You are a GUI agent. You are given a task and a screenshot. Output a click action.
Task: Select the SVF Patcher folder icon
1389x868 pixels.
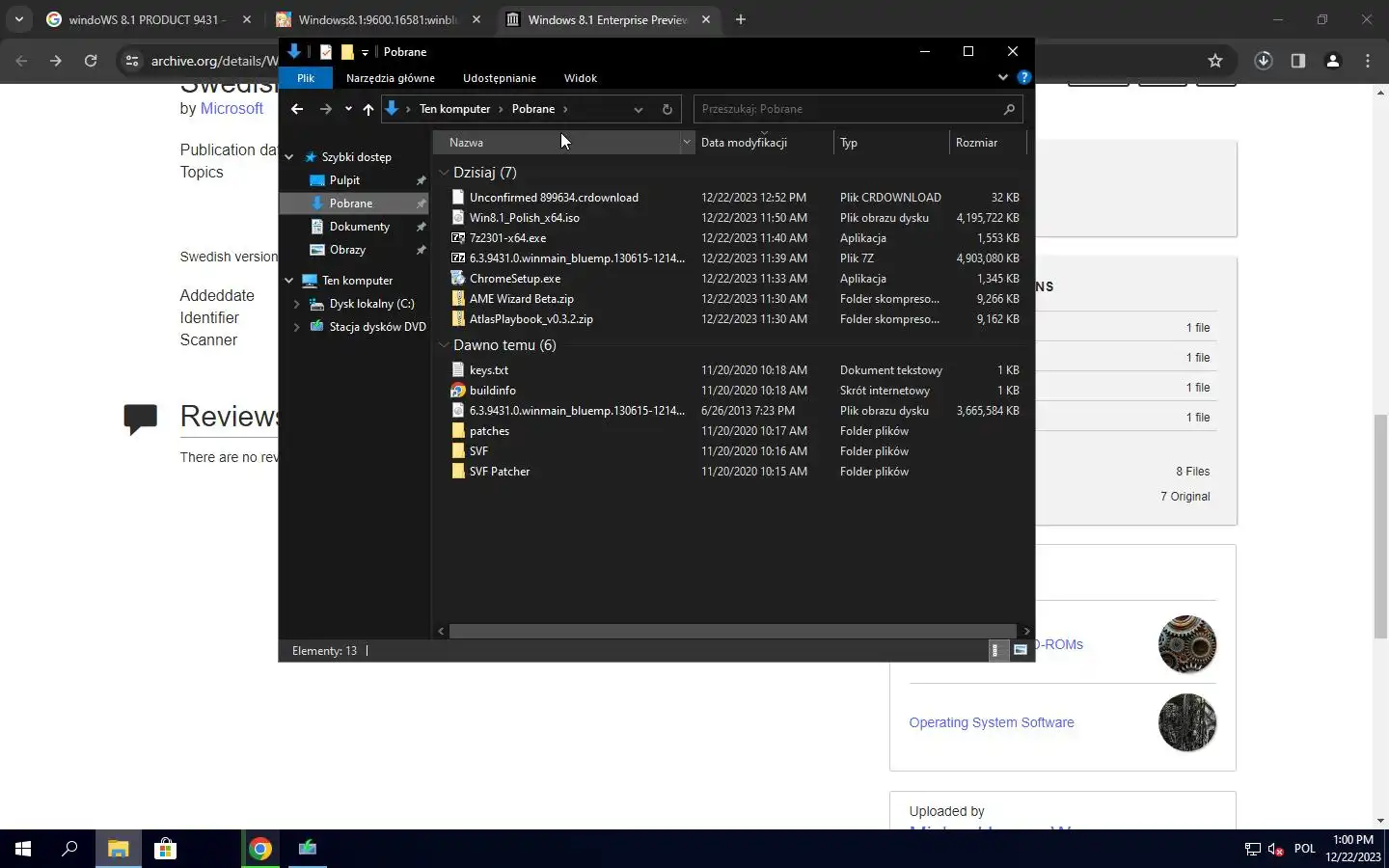[x=458, y=471]
